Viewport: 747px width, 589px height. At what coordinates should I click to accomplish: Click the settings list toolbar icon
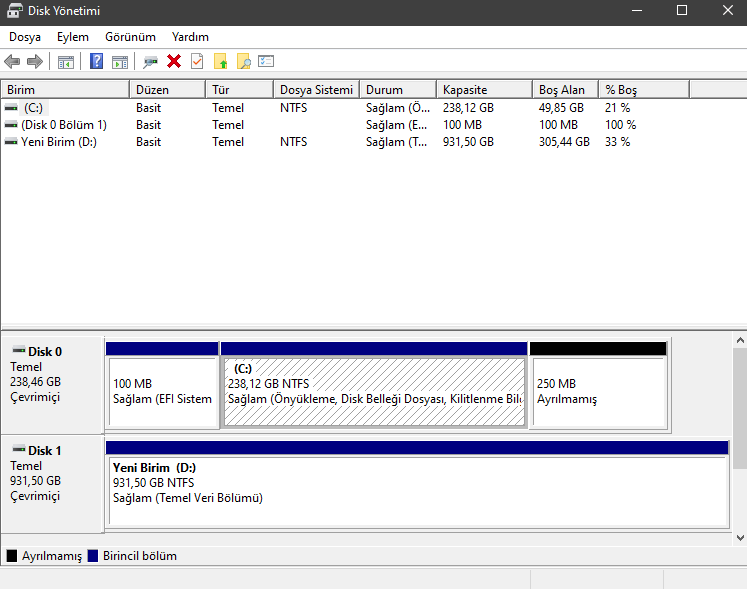[266, 61]
